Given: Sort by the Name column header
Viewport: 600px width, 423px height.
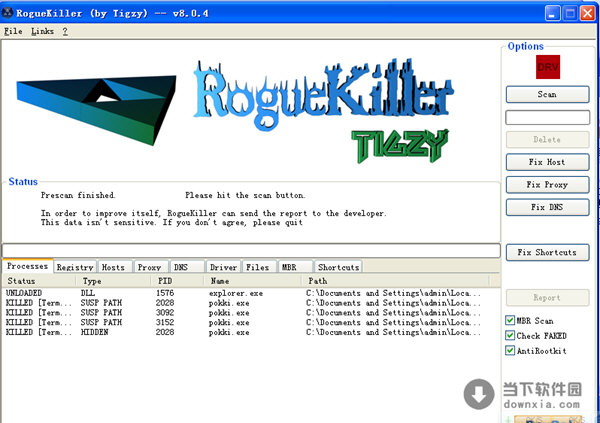Looking at the screenshot, I should [253, 281].
